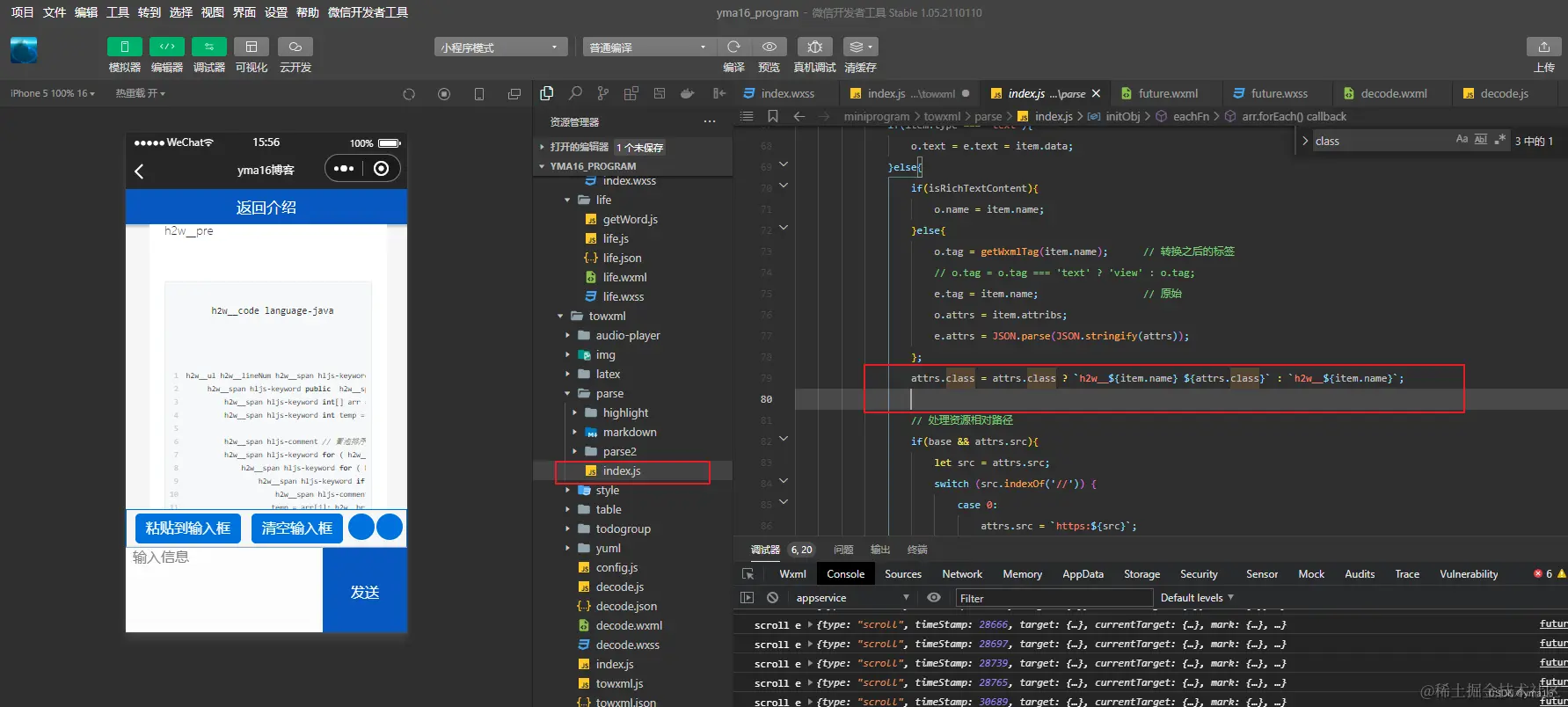
Task: Switch to the Network tab
Action: pyautogui.click(x=962, y=574)
